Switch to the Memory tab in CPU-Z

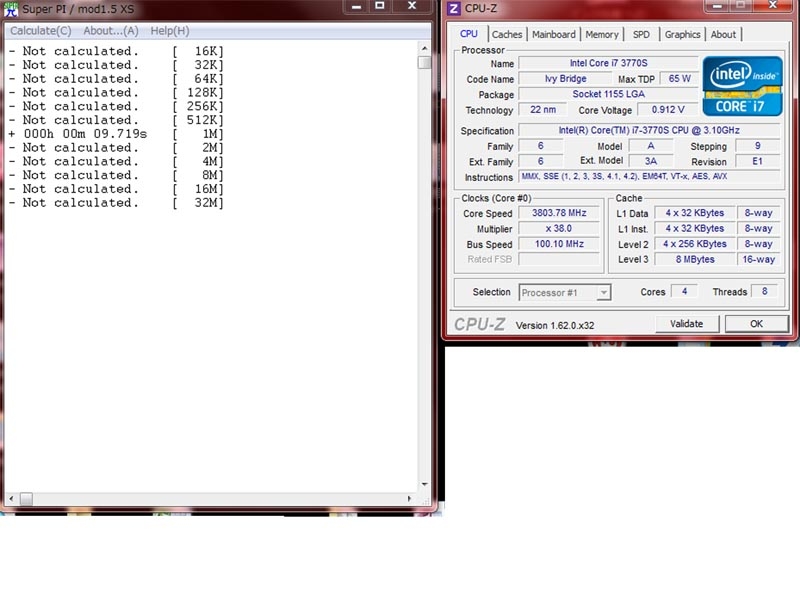(602, 35)
